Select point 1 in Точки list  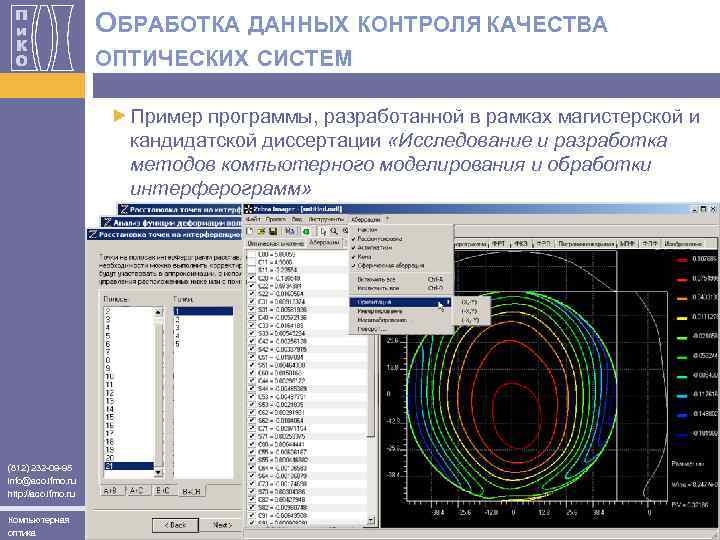pos(203,311)
